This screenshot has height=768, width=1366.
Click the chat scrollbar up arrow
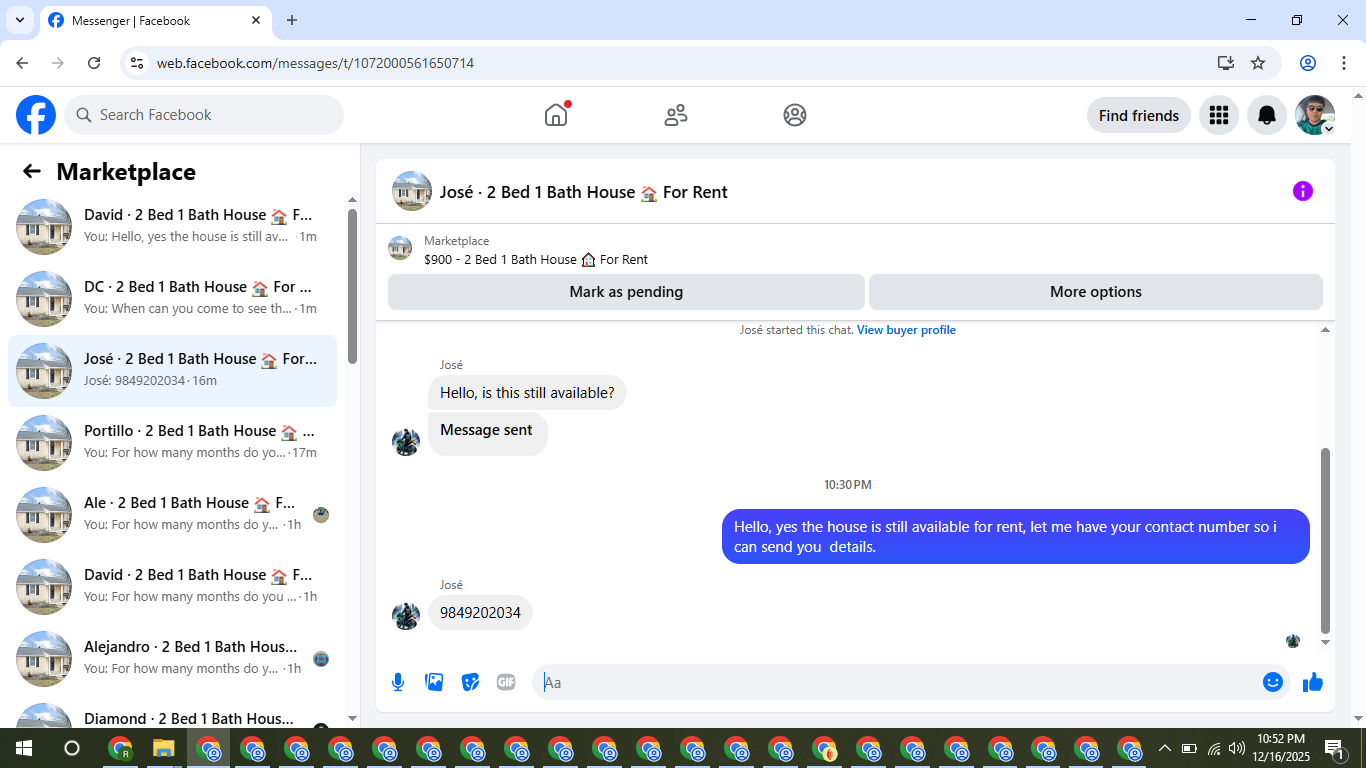point(1326,330)
